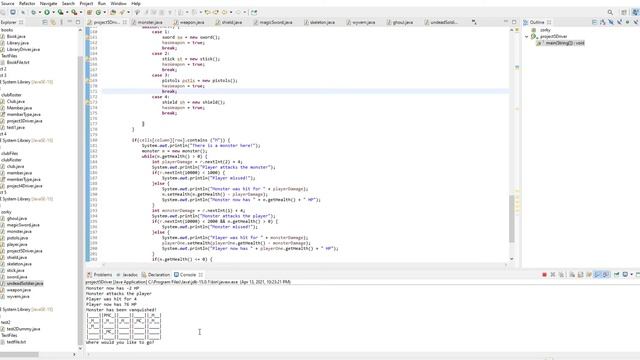Click Remove All Terminated Launches icon
This screenshot has height=360, width=640.
click(x=561, y=275)
